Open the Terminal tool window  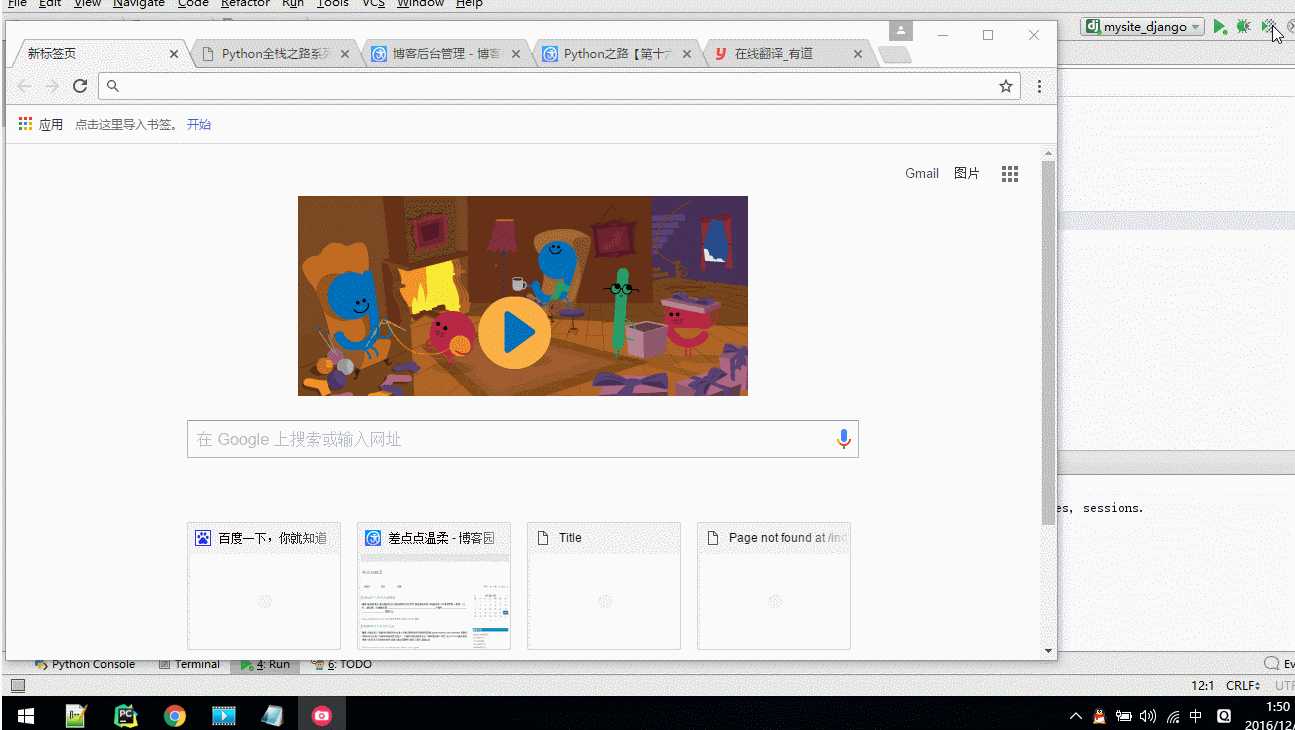point(190,664)
